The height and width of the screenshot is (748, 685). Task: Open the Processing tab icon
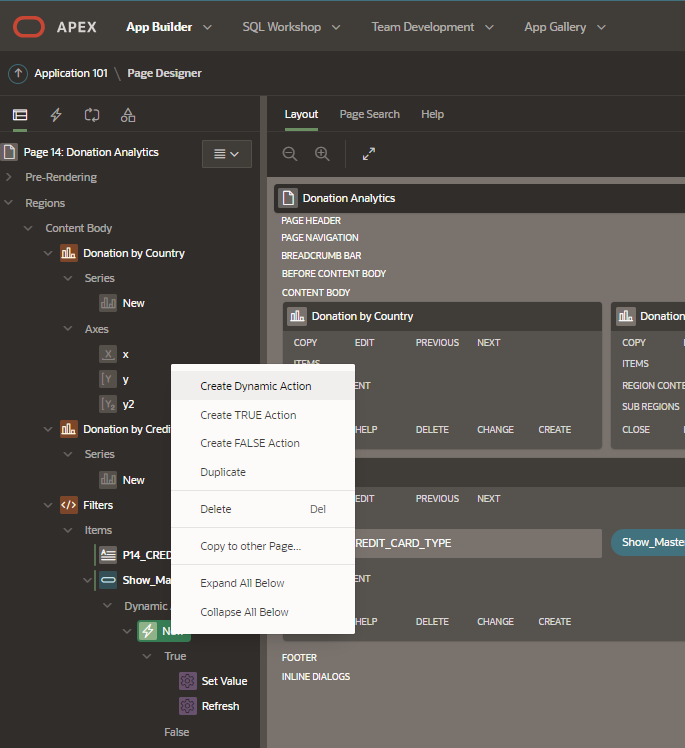coord(92,115)
